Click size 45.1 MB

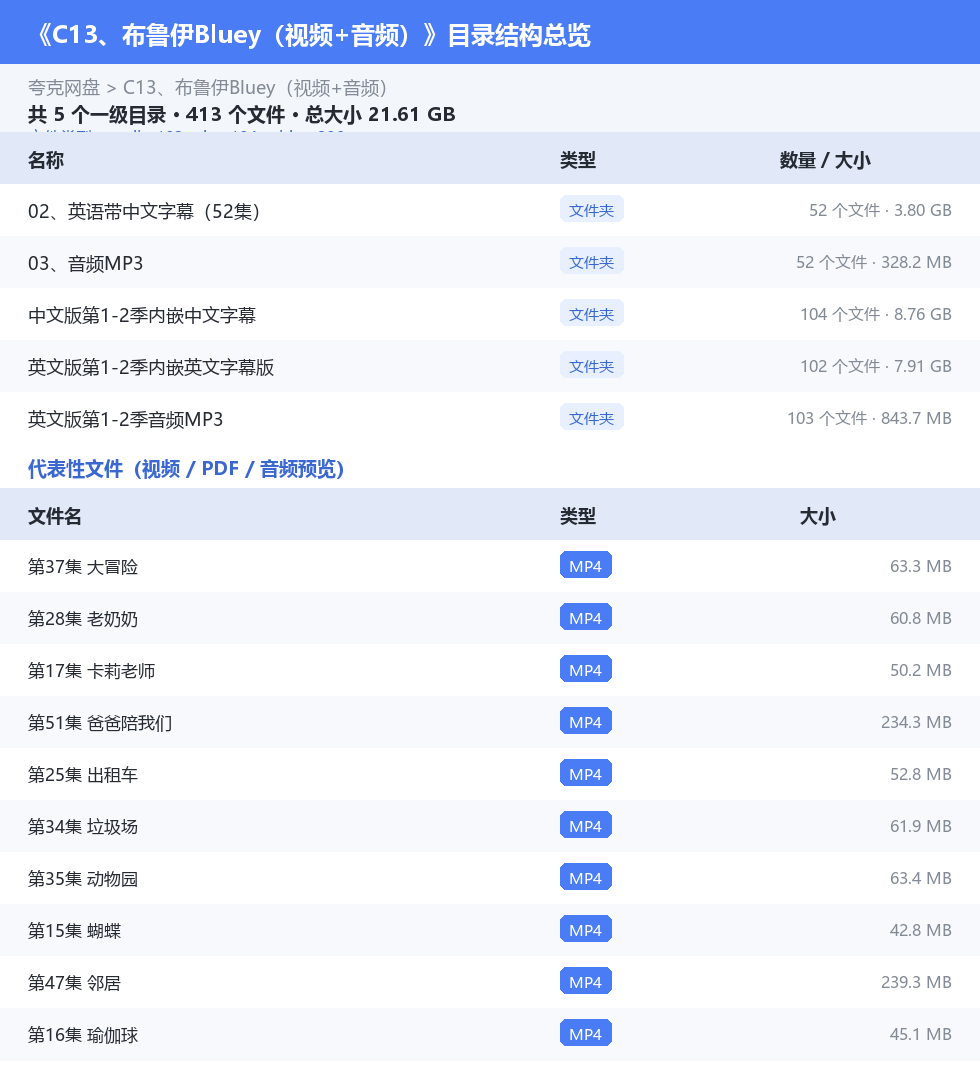921,1034
